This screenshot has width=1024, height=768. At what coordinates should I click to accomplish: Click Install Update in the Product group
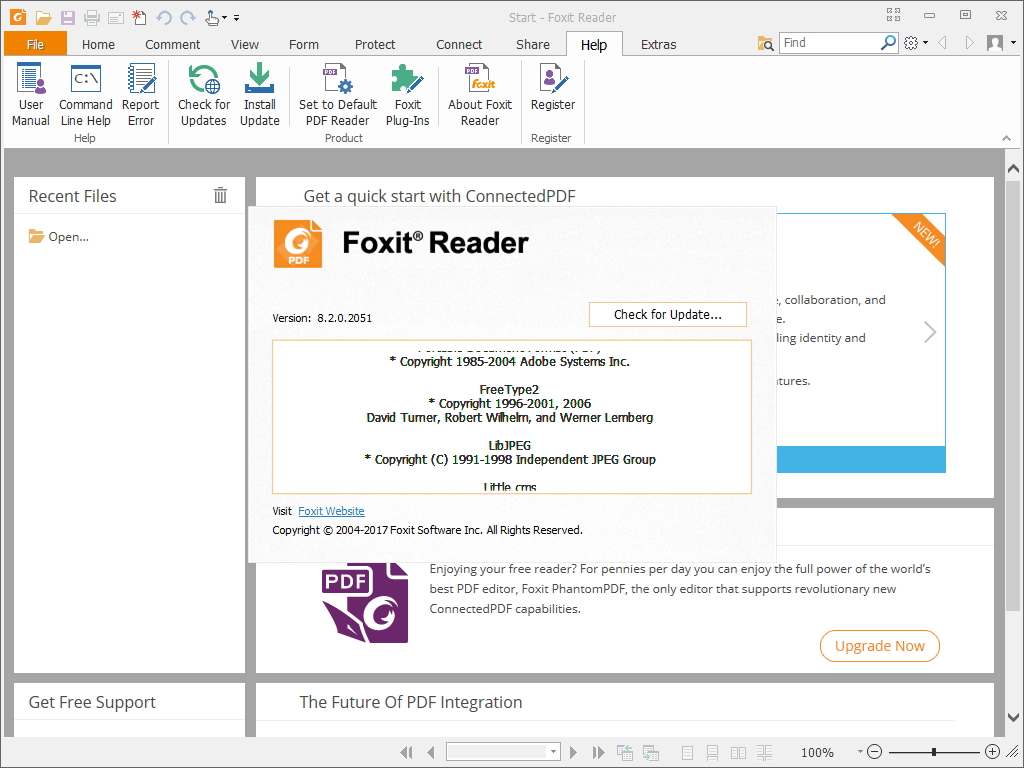pyautogui.click(x=259, y=93)
